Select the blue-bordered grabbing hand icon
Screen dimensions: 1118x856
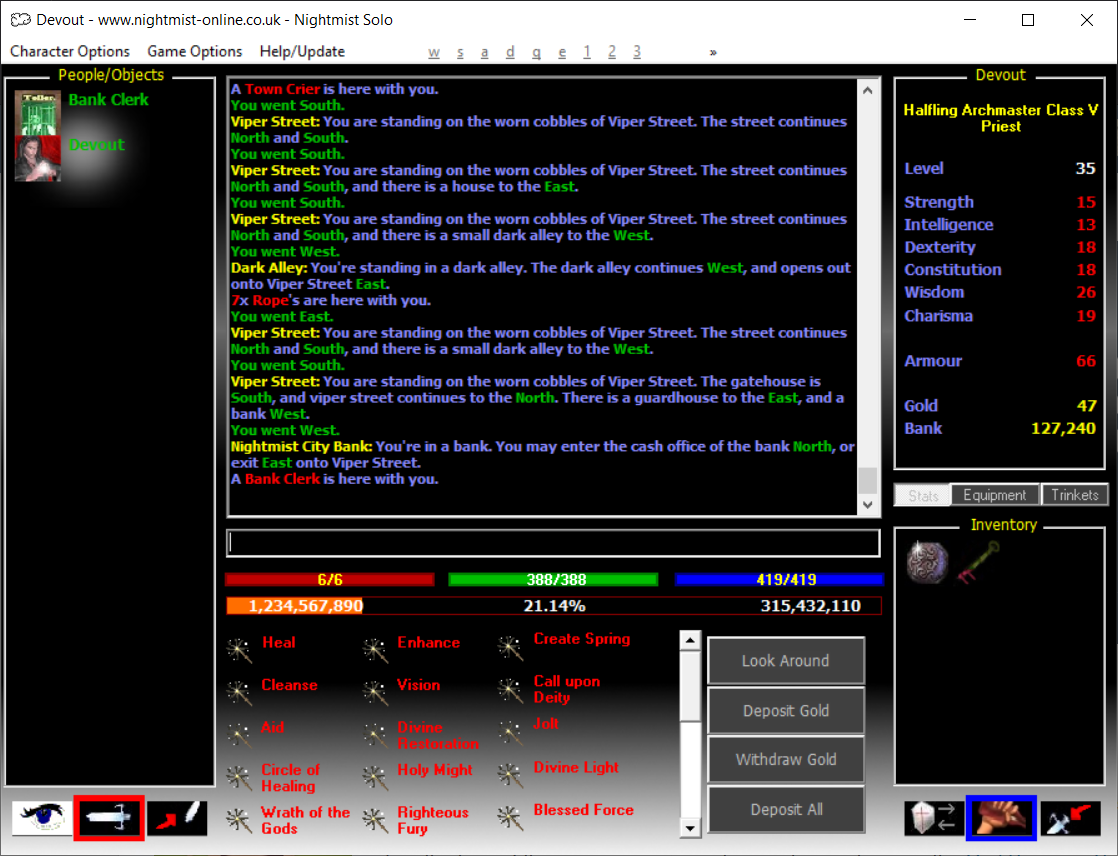(x=1001, y=818)
